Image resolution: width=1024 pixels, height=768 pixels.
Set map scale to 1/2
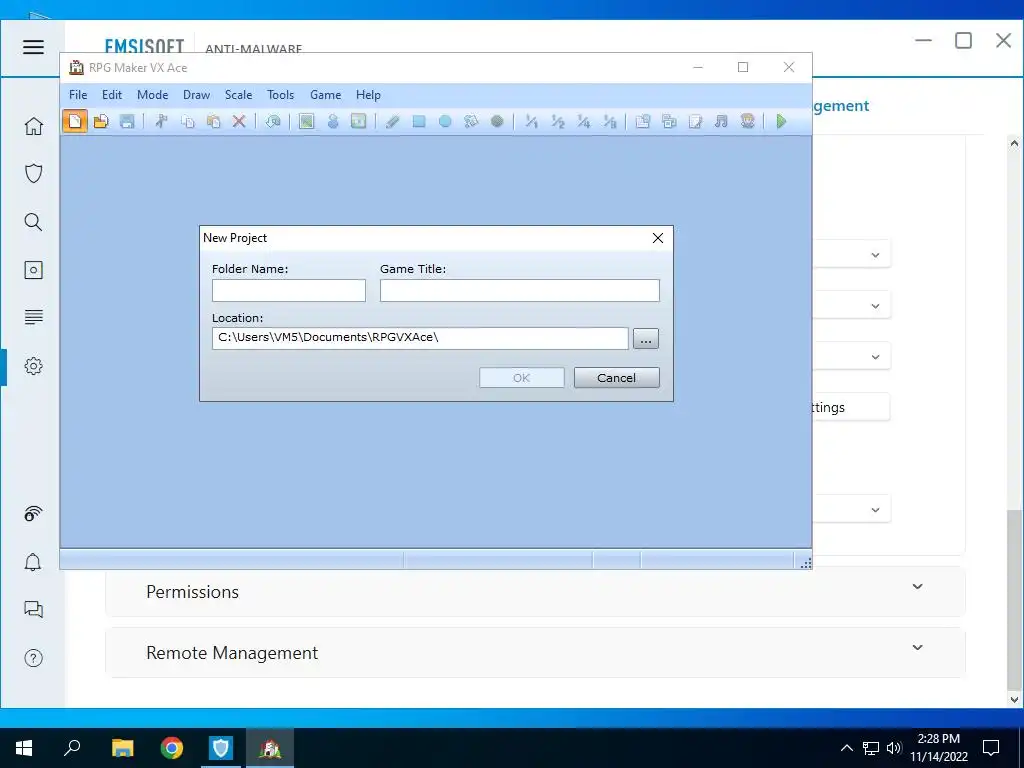pyautogui.click(x=557, y=121)
